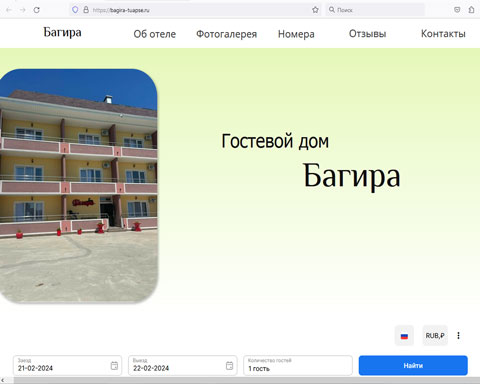Click the hotel building photo
Viewport: 480px width, 384px height.
coord(79,186)
